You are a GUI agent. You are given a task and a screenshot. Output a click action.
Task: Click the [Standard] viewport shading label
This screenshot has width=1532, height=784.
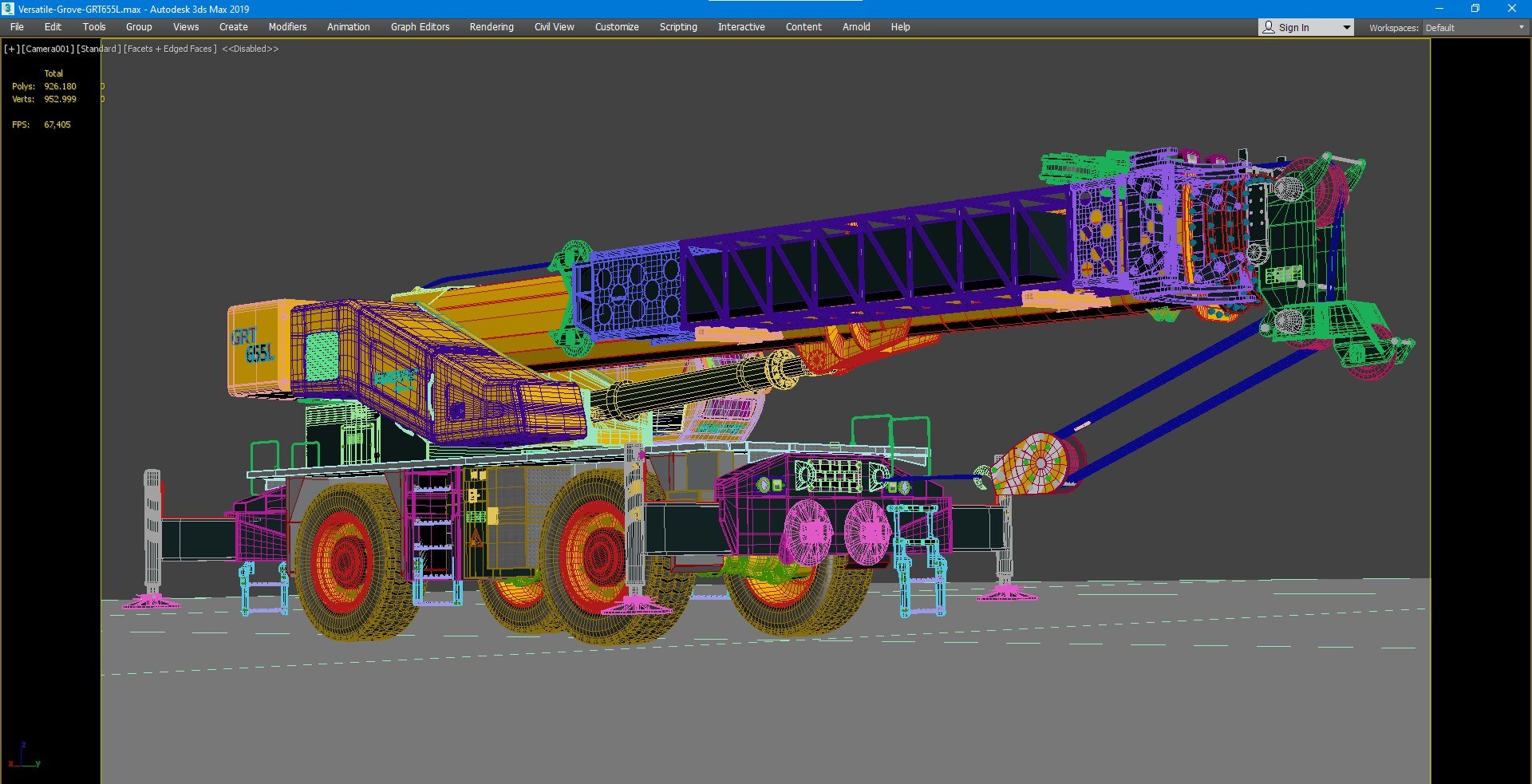(x=99, y=49)
